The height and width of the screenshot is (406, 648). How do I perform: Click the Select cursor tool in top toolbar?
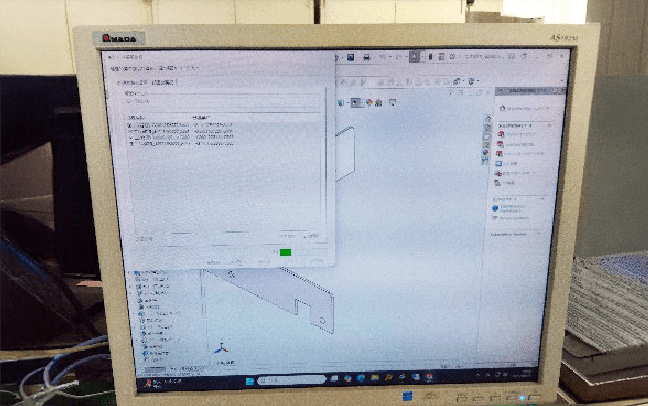[413, 58]
